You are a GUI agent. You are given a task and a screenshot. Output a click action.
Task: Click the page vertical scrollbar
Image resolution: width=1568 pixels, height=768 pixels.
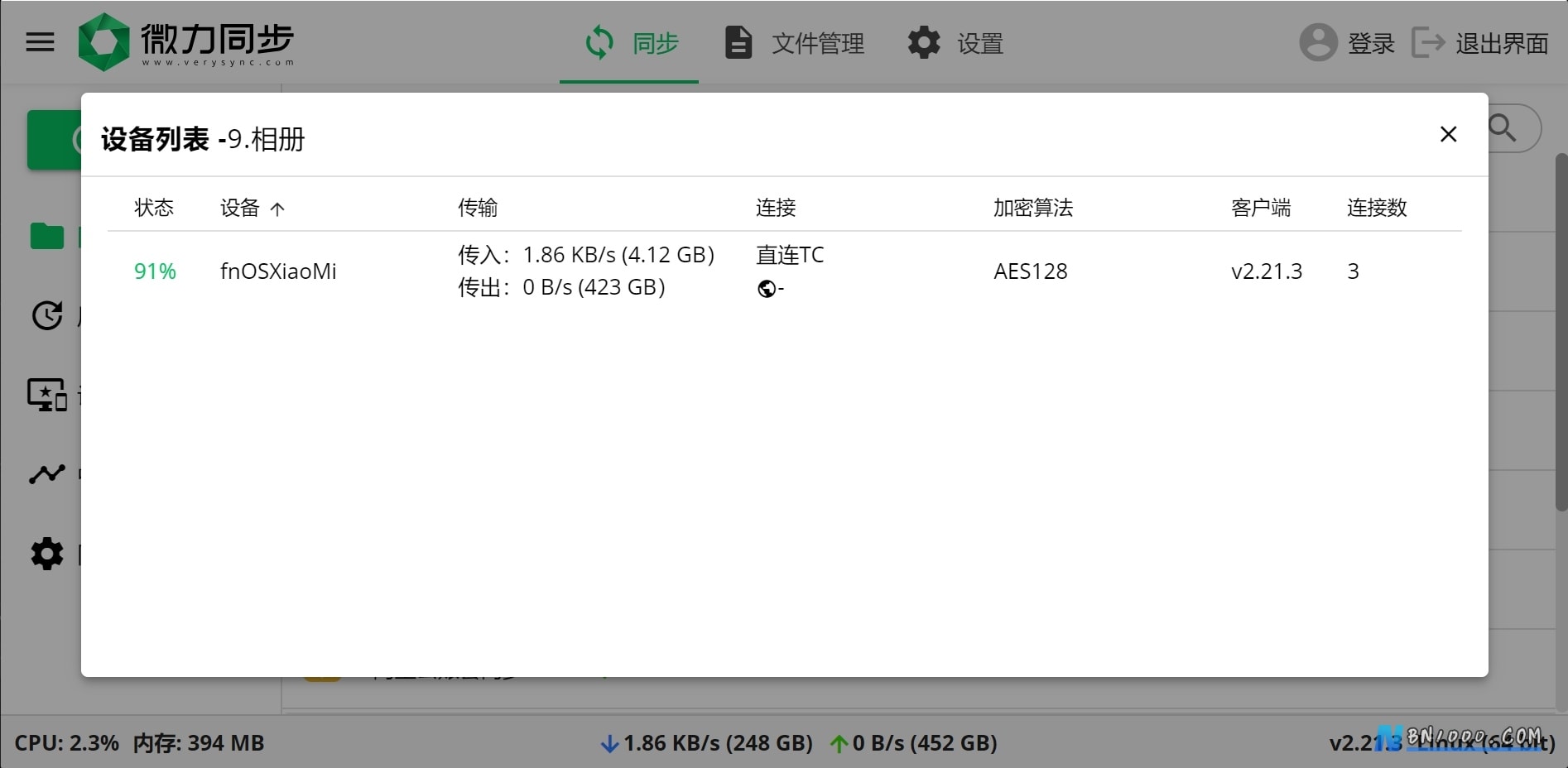[1561, 331]
